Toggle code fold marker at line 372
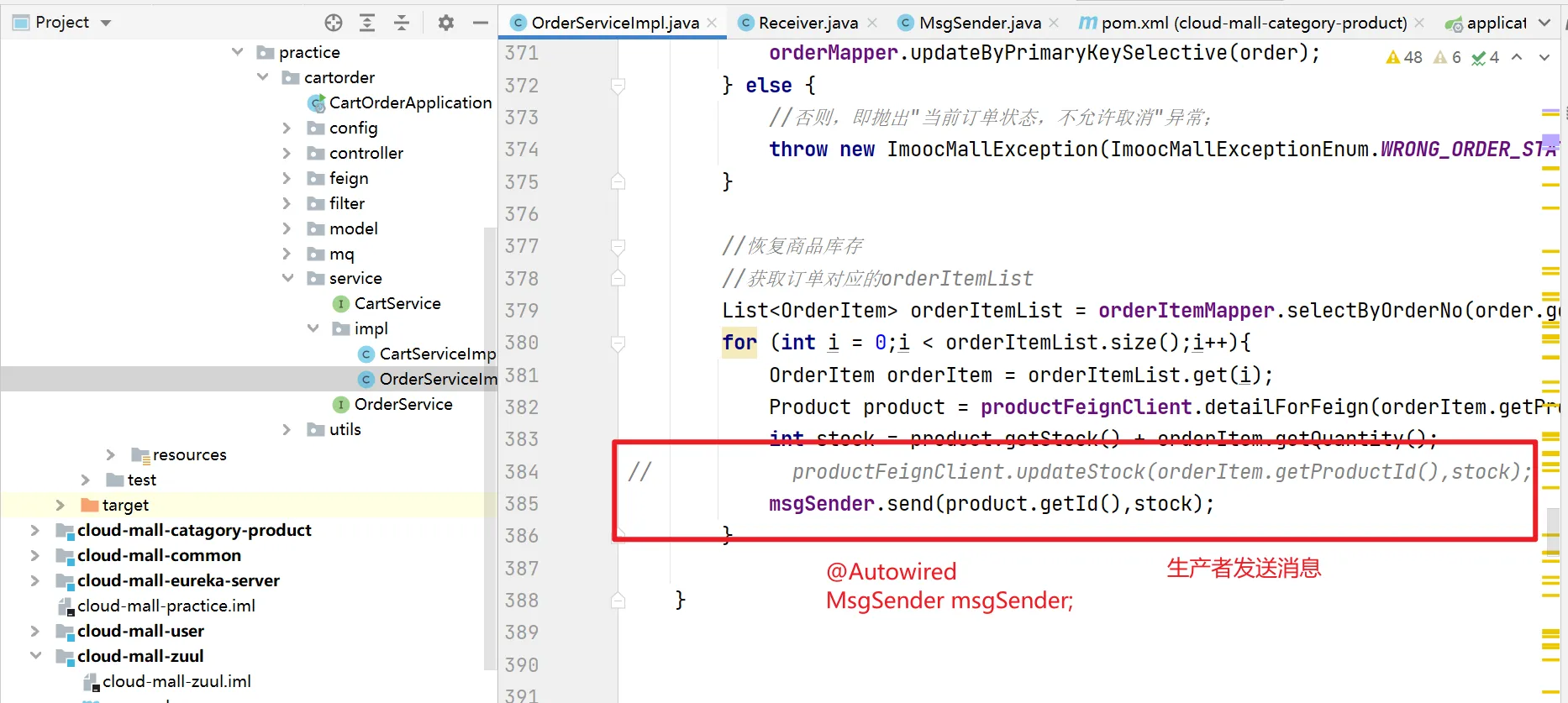Screen dimensions: 1568x703 (618, 86)
